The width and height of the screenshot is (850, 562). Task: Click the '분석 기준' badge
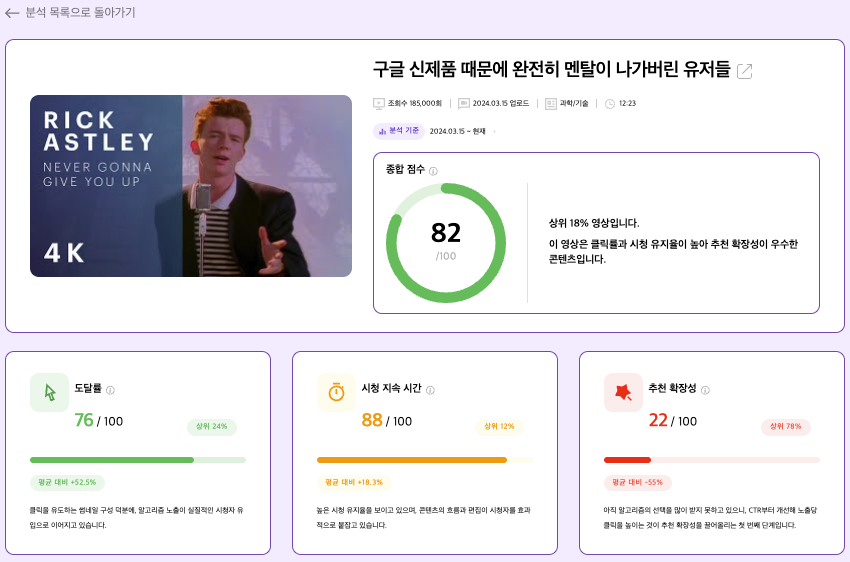click(398, 131)
